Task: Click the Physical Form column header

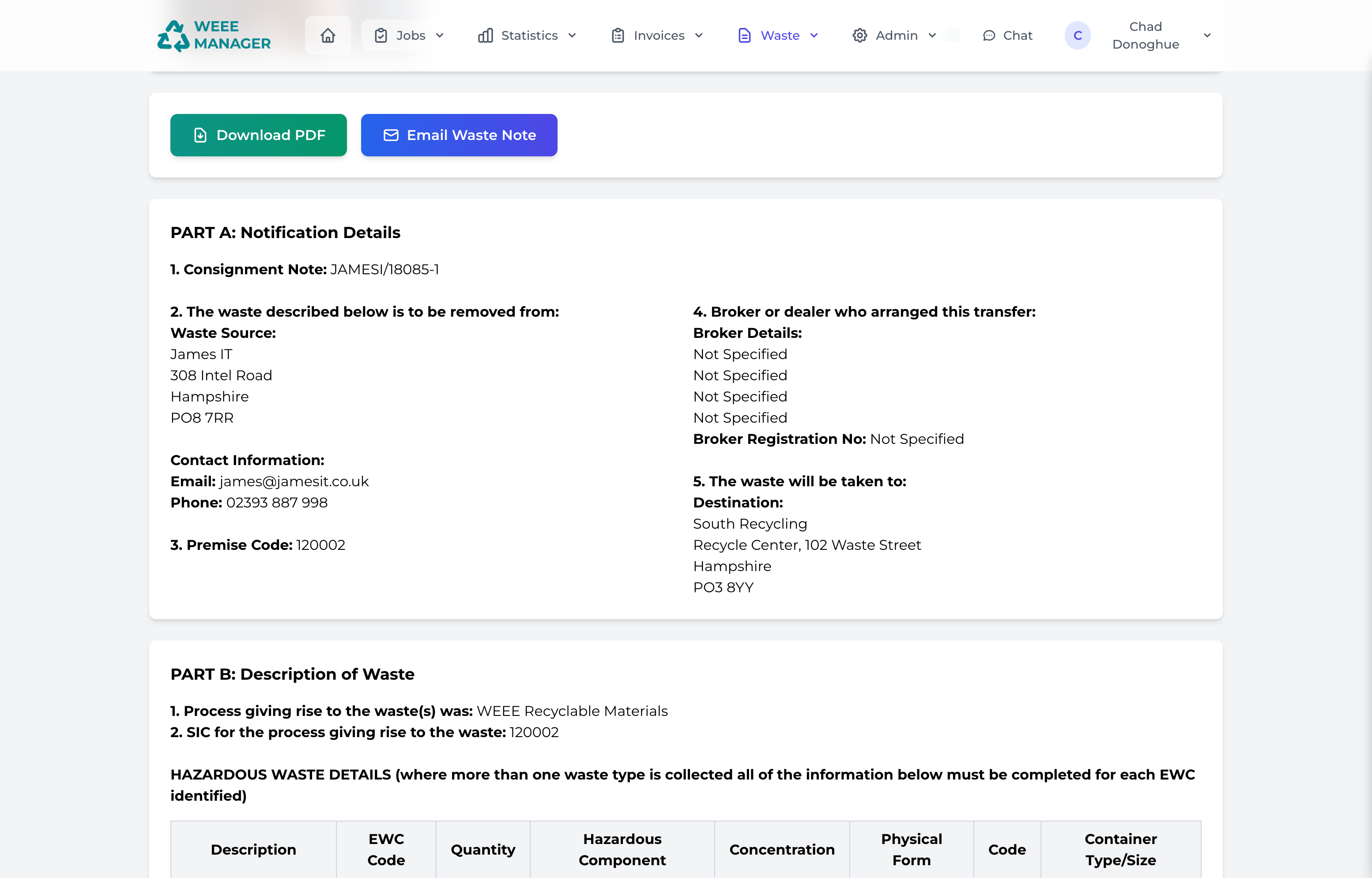Action: [x=912, y=849]
